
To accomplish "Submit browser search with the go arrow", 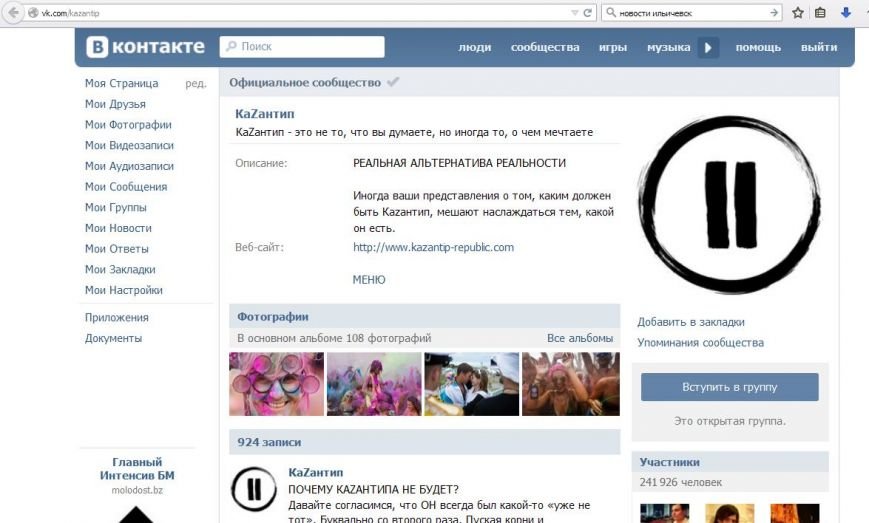I will (x=774, y=13).
